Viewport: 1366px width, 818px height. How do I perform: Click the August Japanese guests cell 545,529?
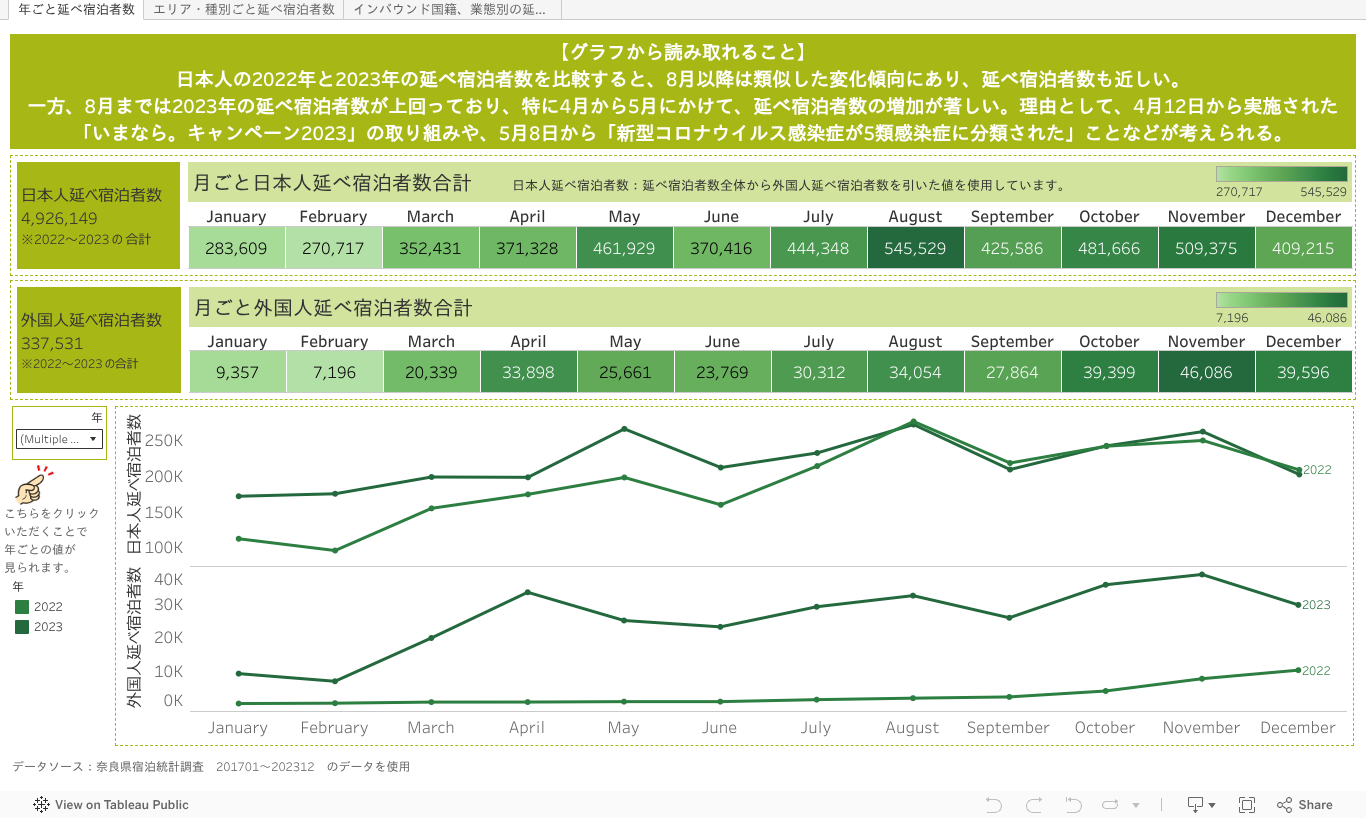point(915,248)
